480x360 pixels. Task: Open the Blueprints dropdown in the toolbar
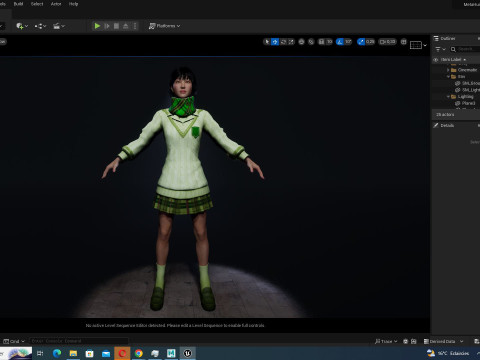click(x=40, y=26)
